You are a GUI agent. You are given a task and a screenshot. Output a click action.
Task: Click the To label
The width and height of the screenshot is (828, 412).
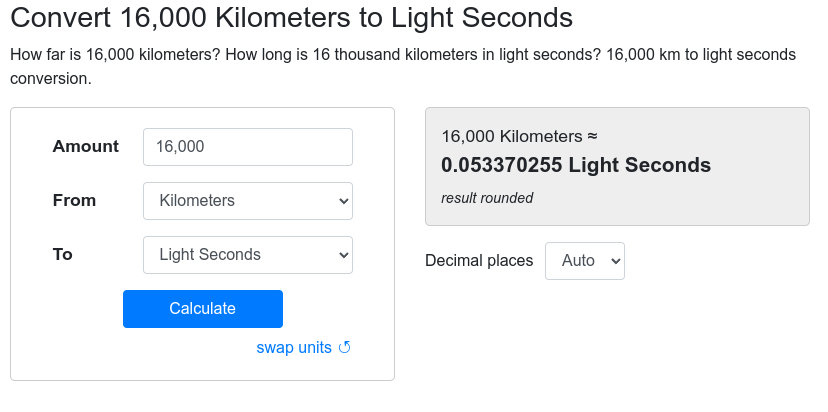(x=63, y=255)
